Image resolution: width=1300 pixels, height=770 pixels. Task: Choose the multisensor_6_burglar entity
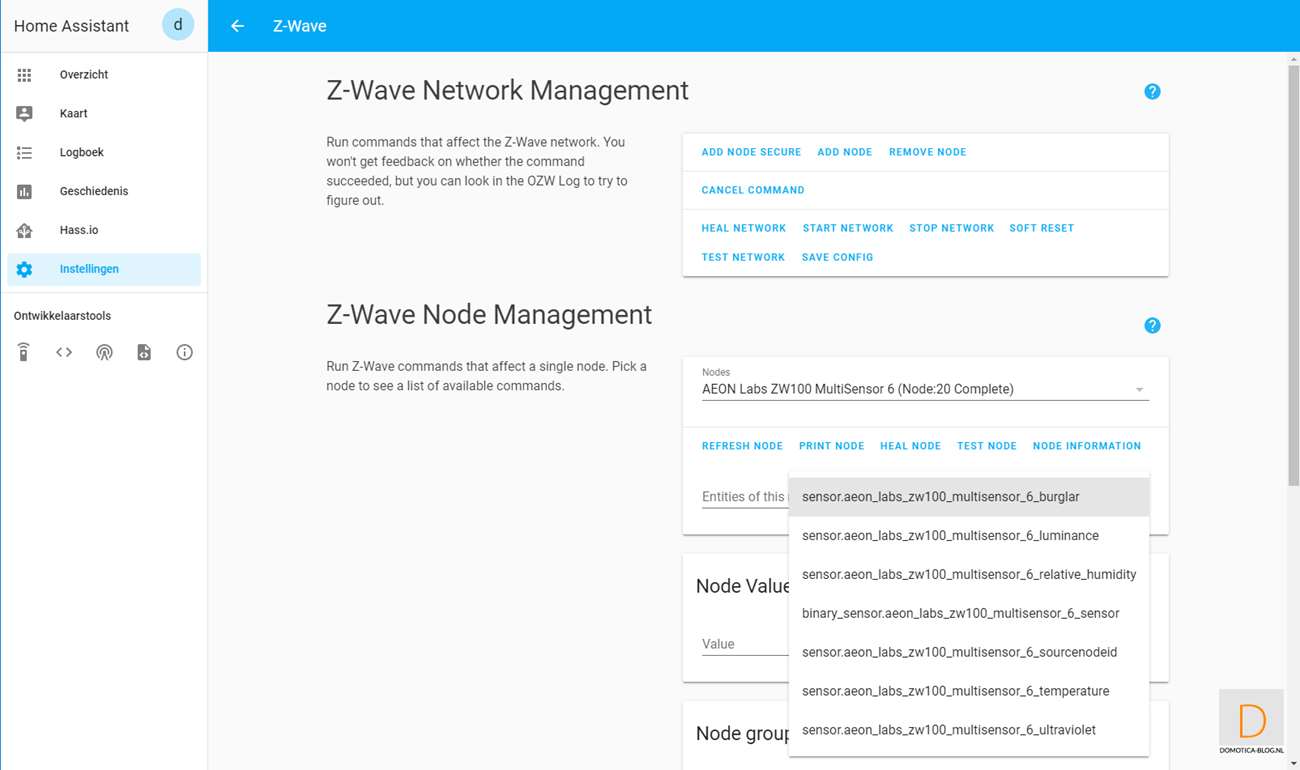tap(969, 497)
